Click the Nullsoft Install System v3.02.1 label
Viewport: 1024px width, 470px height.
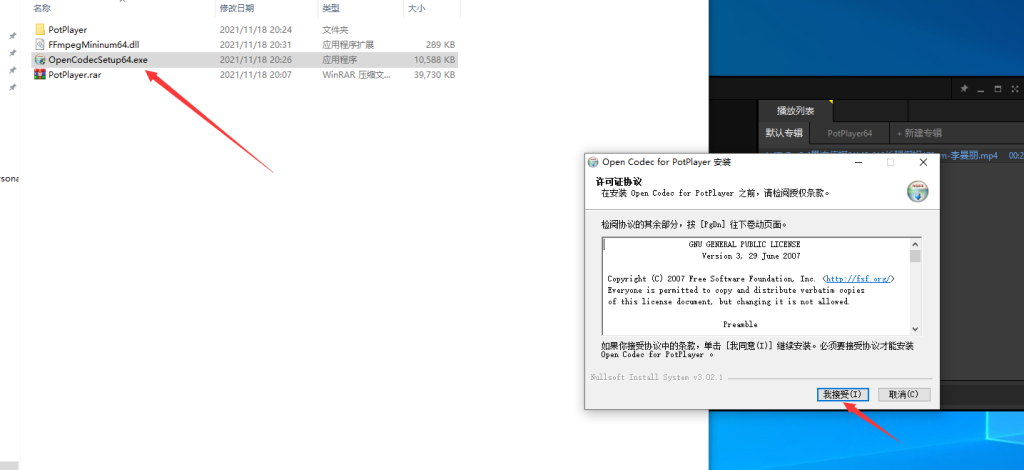click(x=656, y=377)
